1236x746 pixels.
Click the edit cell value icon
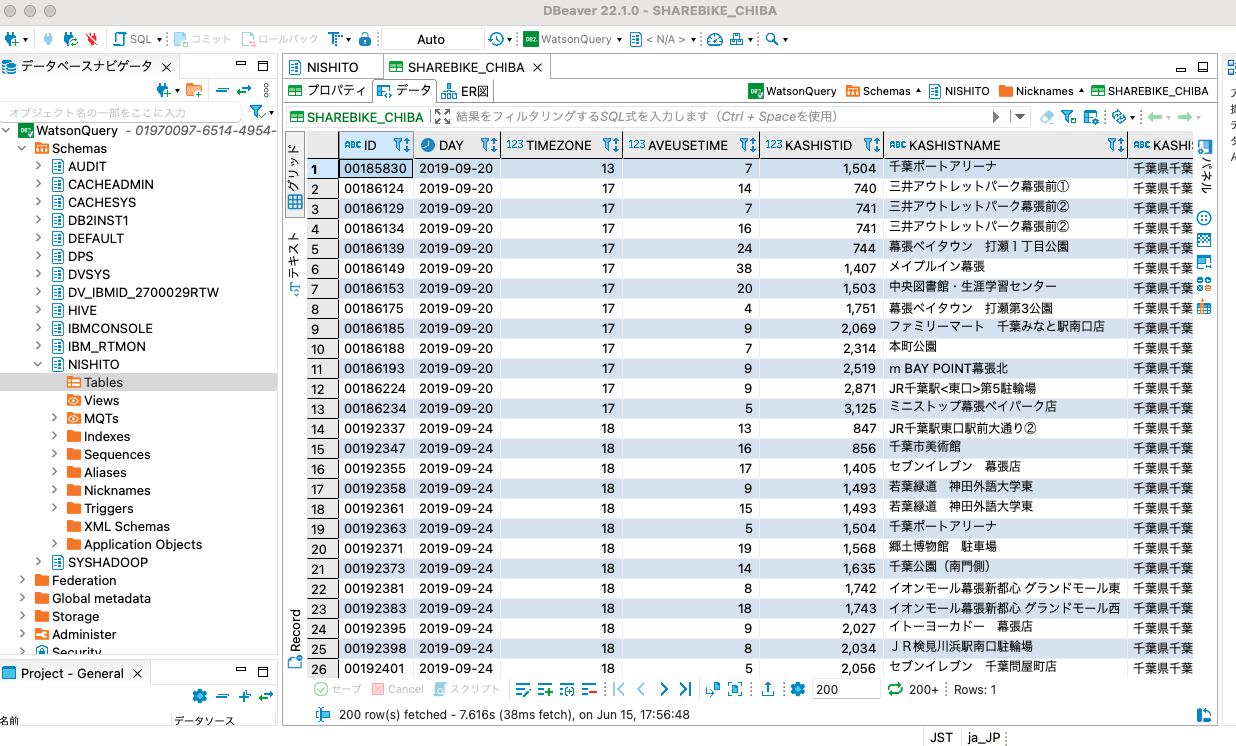coord(523,689)
